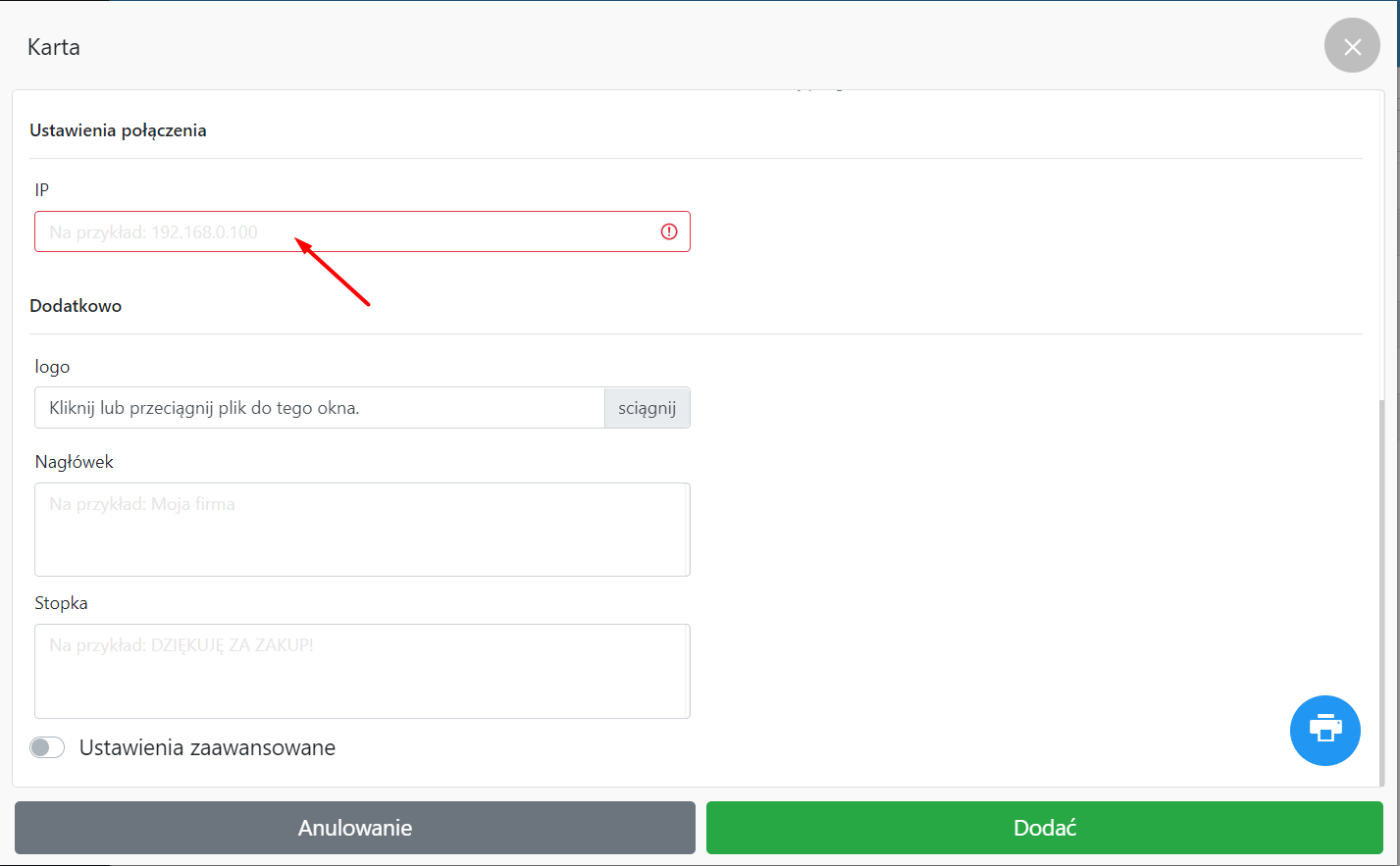
Task: Click the Ustawienia zaawansowane label text
Action: tap(207, 747)
